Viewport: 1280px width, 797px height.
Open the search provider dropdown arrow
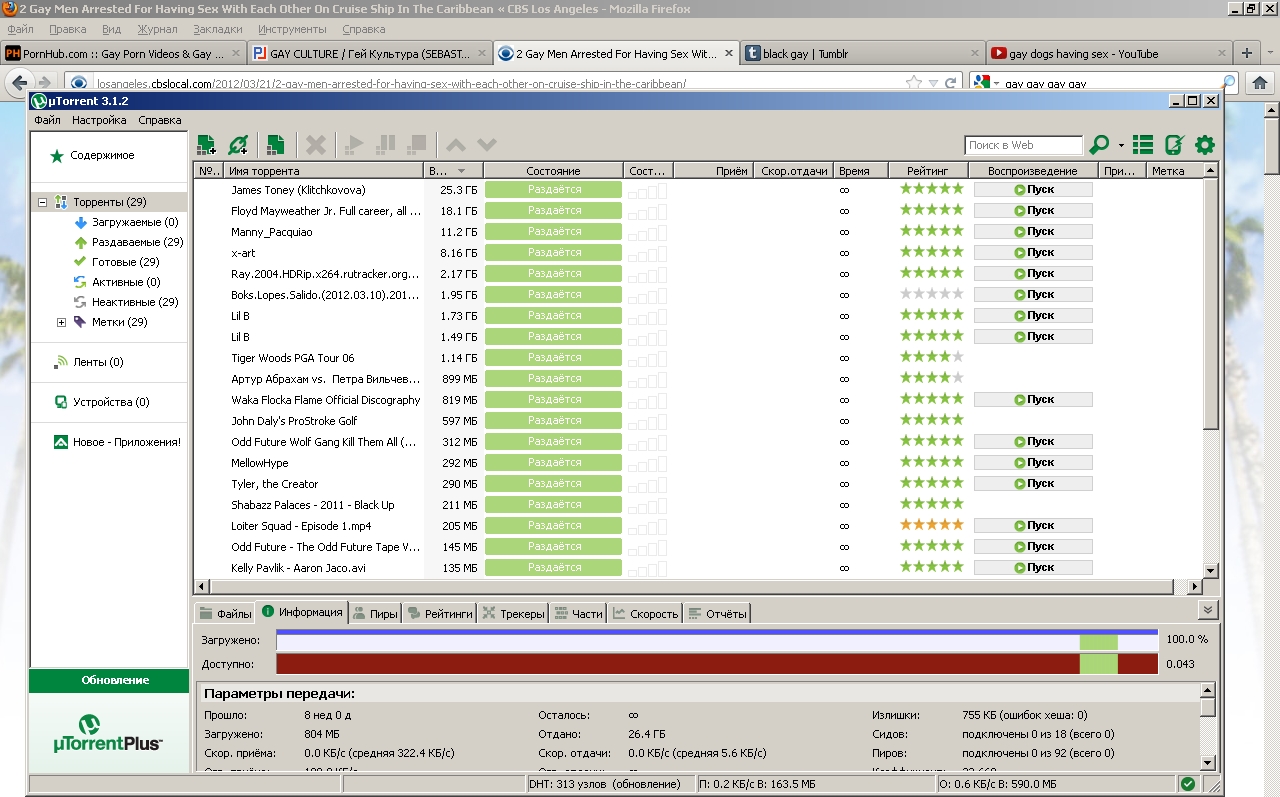(x=1121, y=146)
